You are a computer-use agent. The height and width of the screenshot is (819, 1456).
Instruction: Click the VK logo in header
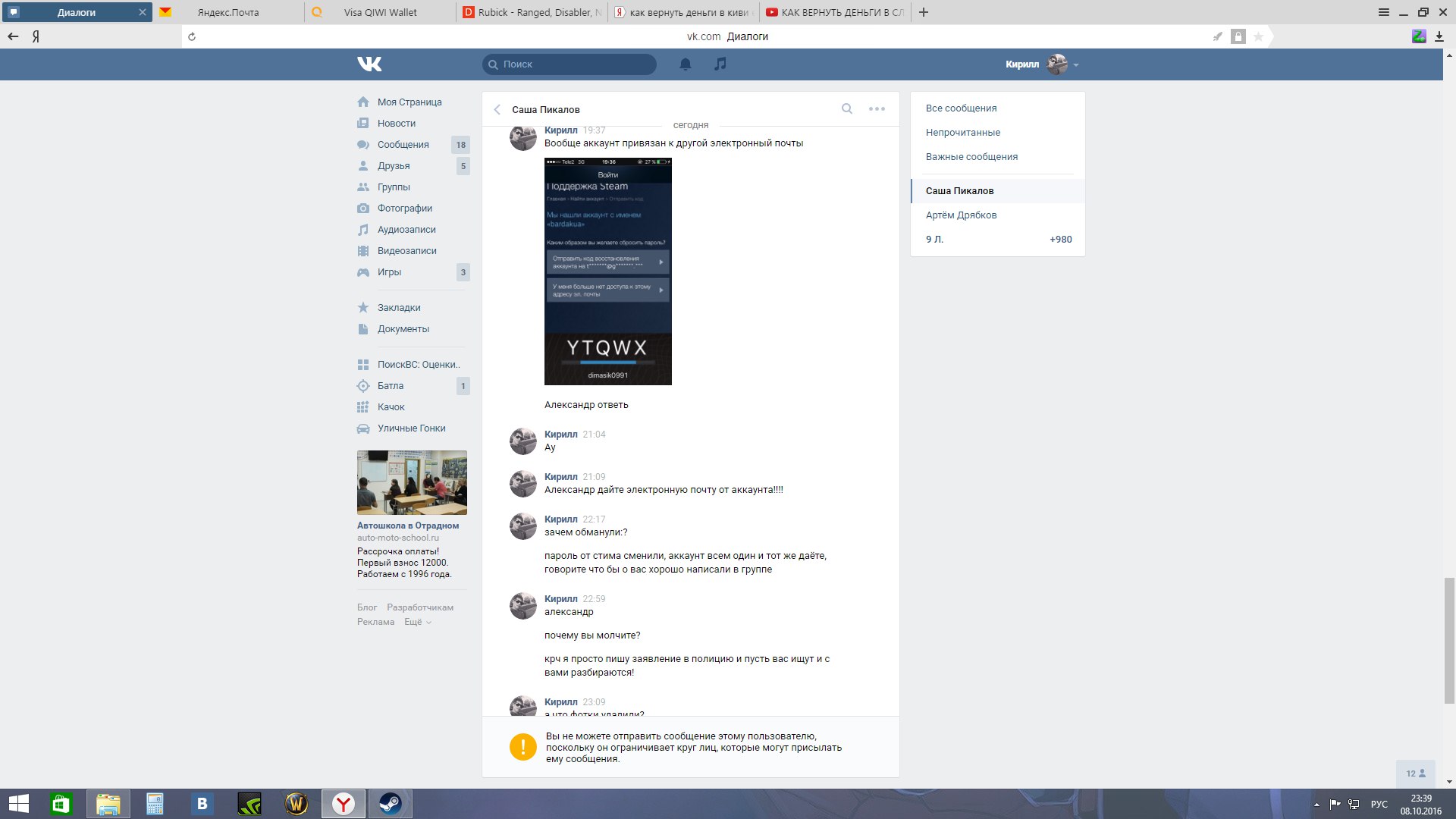point(369,64)
